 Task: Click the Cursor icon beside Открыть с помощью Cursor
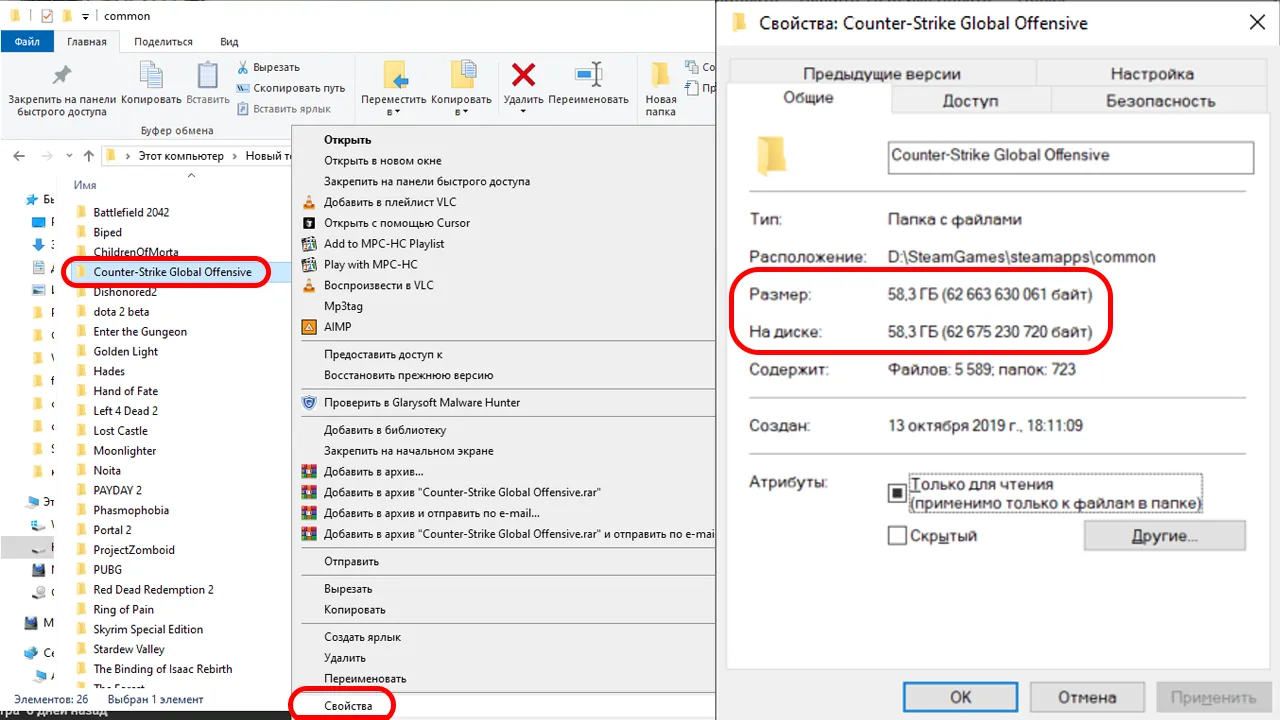[x=309, y=223]
